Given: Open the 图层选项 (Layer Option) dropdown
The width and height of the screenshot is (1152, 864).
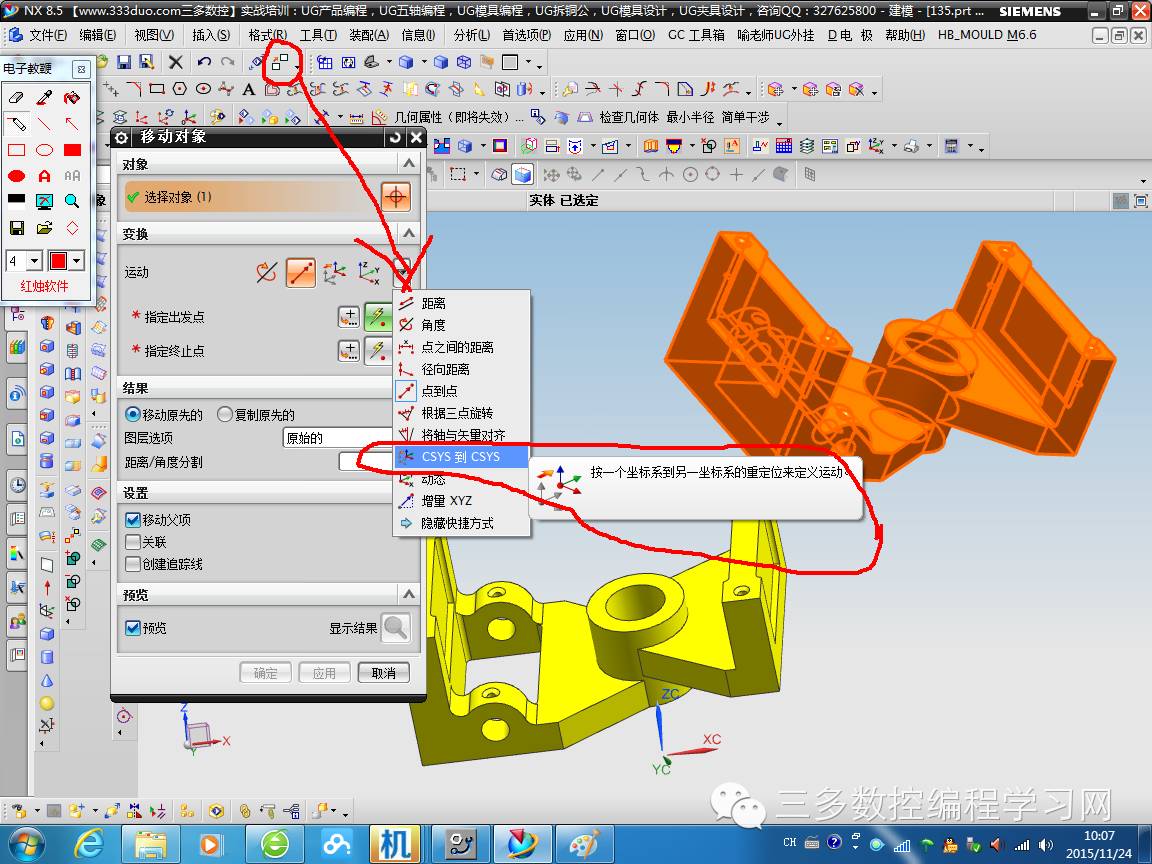Looking at the screenshot, I should (338, 439).
